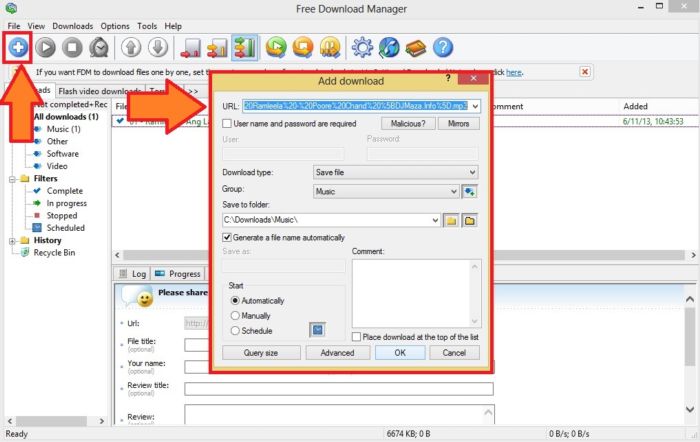Click the schedule settings icon beside Schedule option
This screenshot has width=700, height=442.
click(317, 330)
